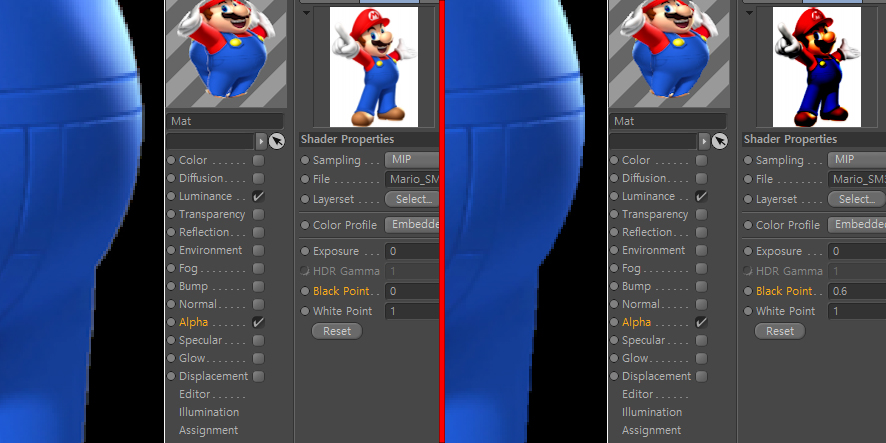886x443 pixels.
Task: Click the dot before Alpha channel in the Black Point 0.6 panel
Action: (x=614, y=322)
